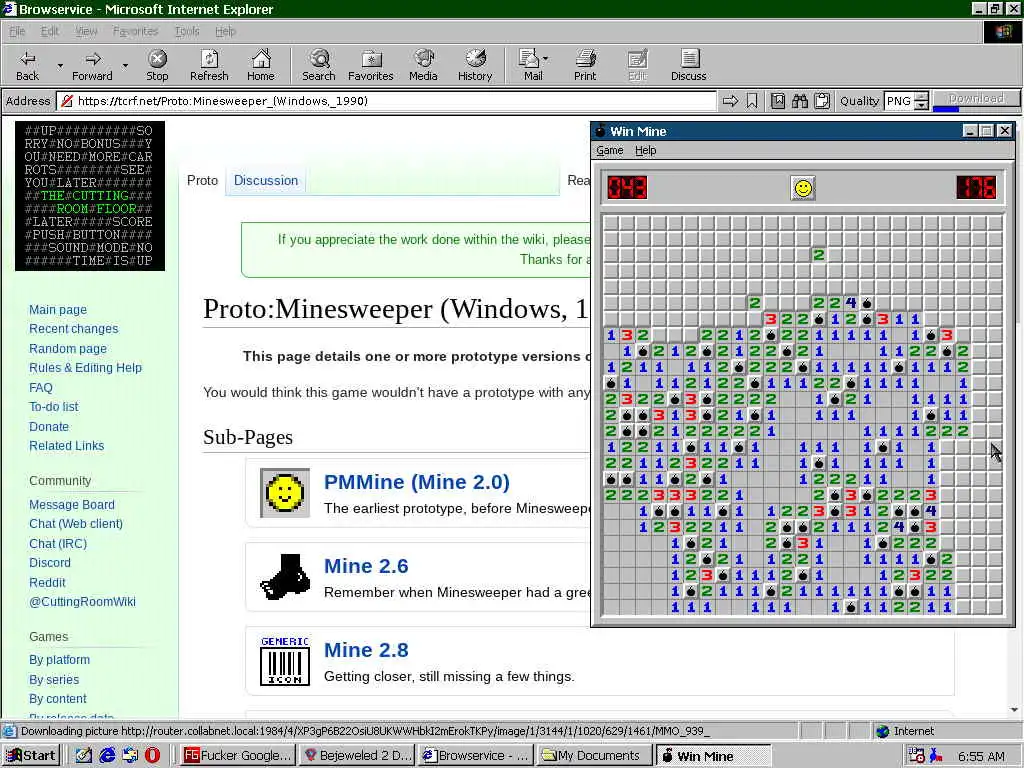1024x768 pixels.
Task: Launch Internet Explorer from quick launch
Action: pos(107,755)
